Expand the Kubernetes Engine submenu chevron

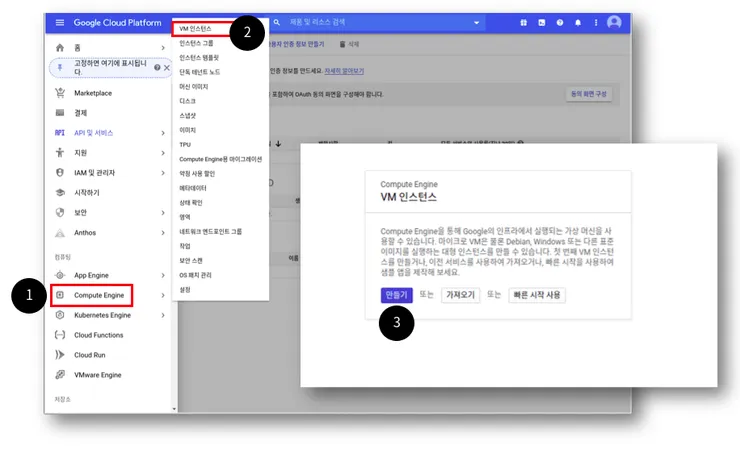click(x=163, y=315)
